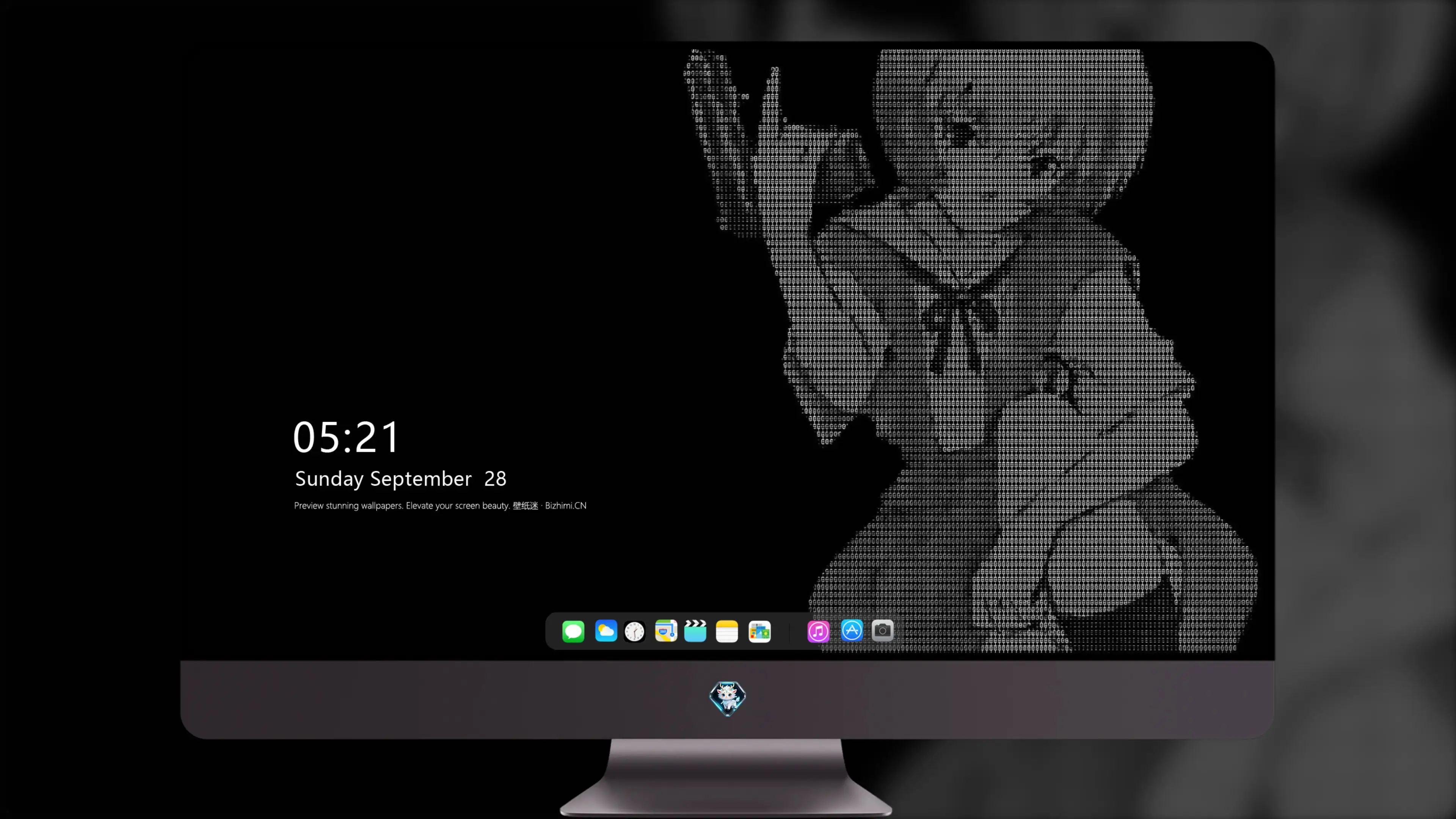
Task: Click the "Preview stunning wallpapers" tagline text
Action: pos(440,505)
